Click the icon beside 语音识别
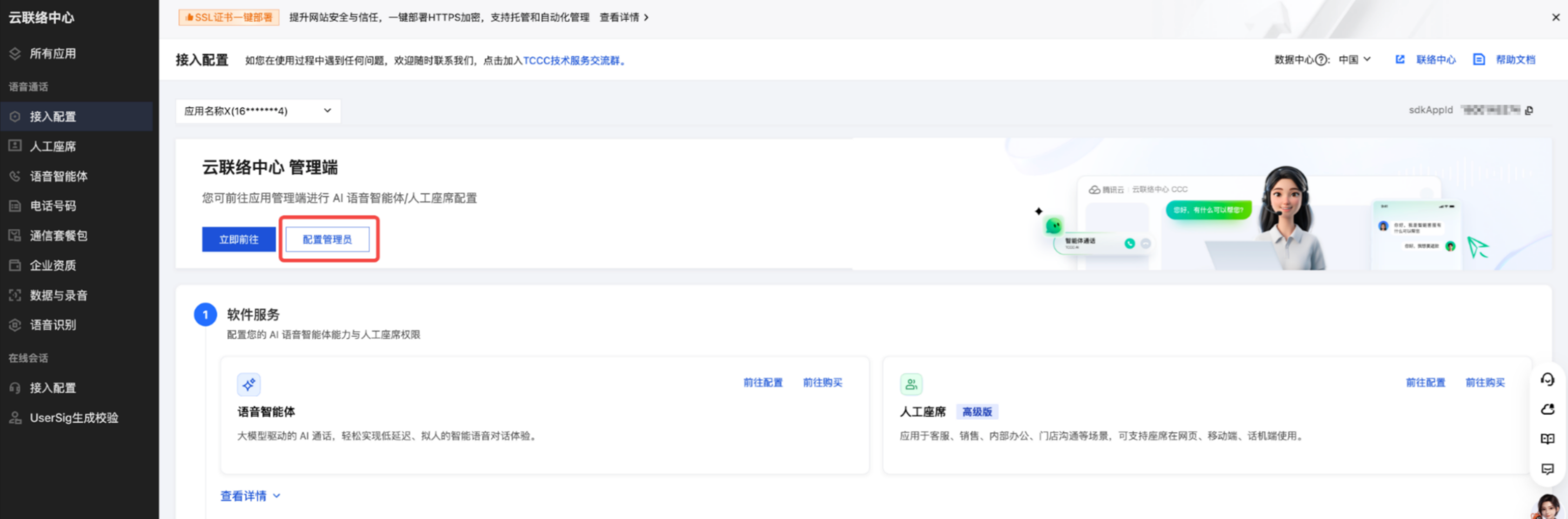This screenshot has width=1568, height=519. (15, 325)
